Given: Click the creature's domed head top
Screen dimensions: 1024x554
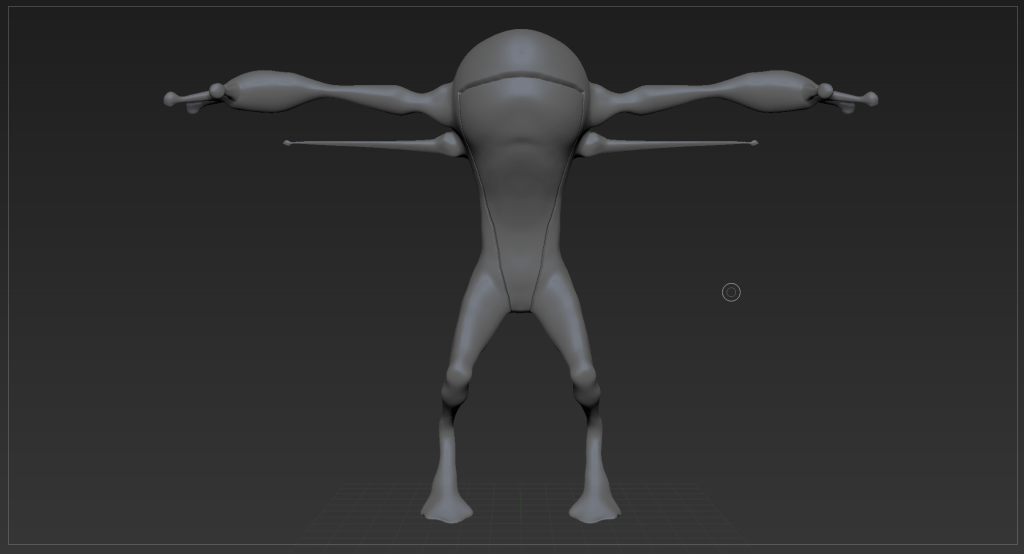Looking at the screenshot, I should pyautogui.click(x=519, y=50).
